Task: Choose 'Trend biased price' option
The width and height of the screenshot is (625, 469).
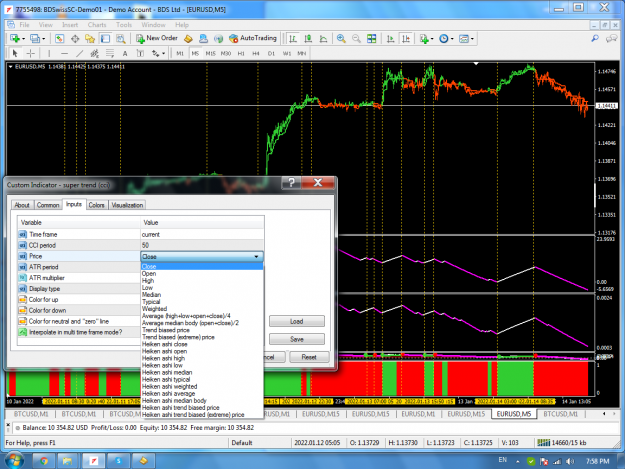Action: [166, 330]
